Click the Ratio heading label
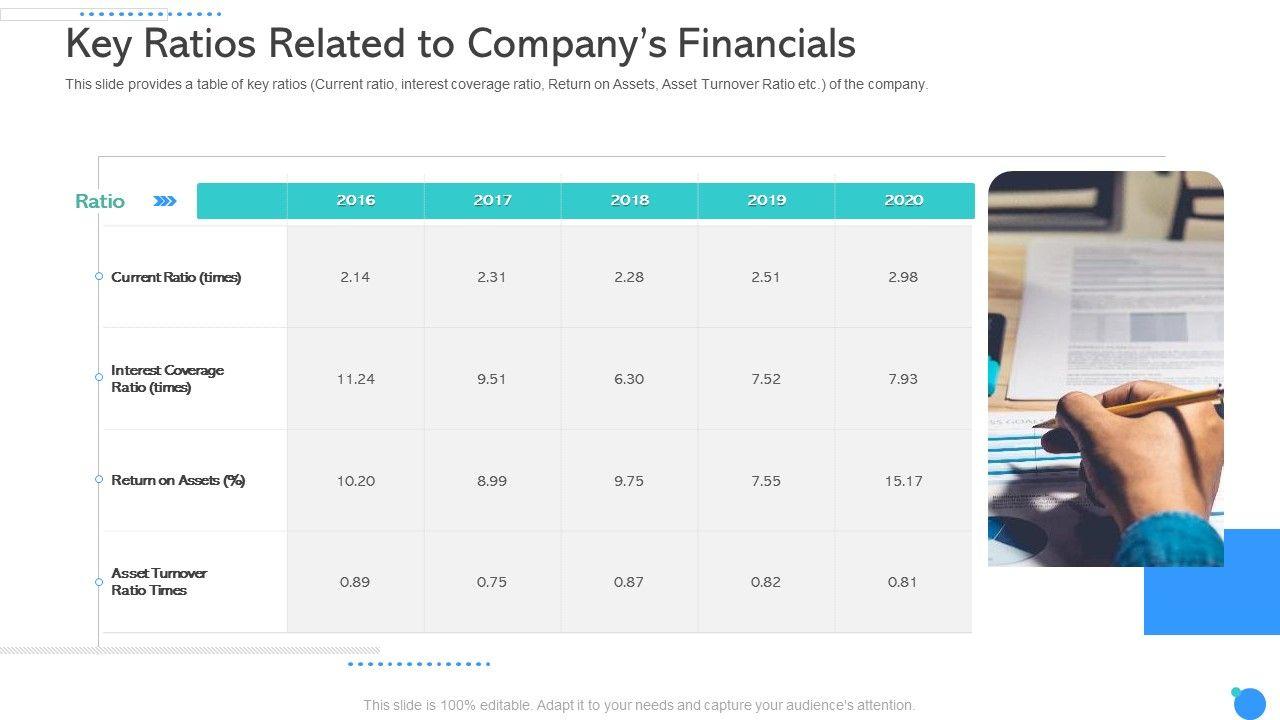1280x720 pixels. (x=100, y=201)
